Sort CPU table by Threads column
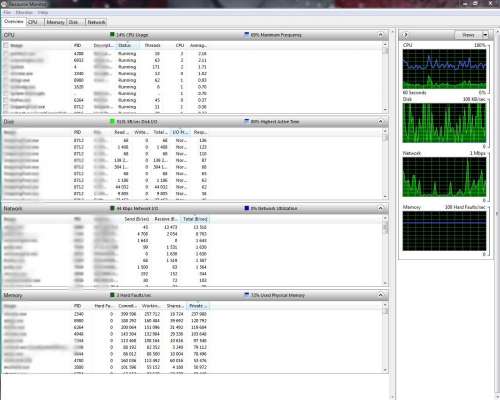Screen dimensions: 500x400 point(153,45)
